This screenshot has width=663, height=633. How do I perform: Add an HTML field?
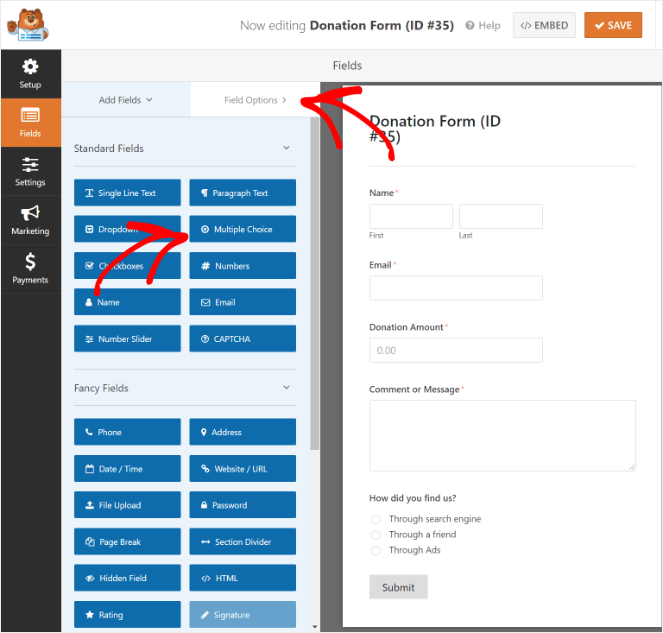(242, 578)
